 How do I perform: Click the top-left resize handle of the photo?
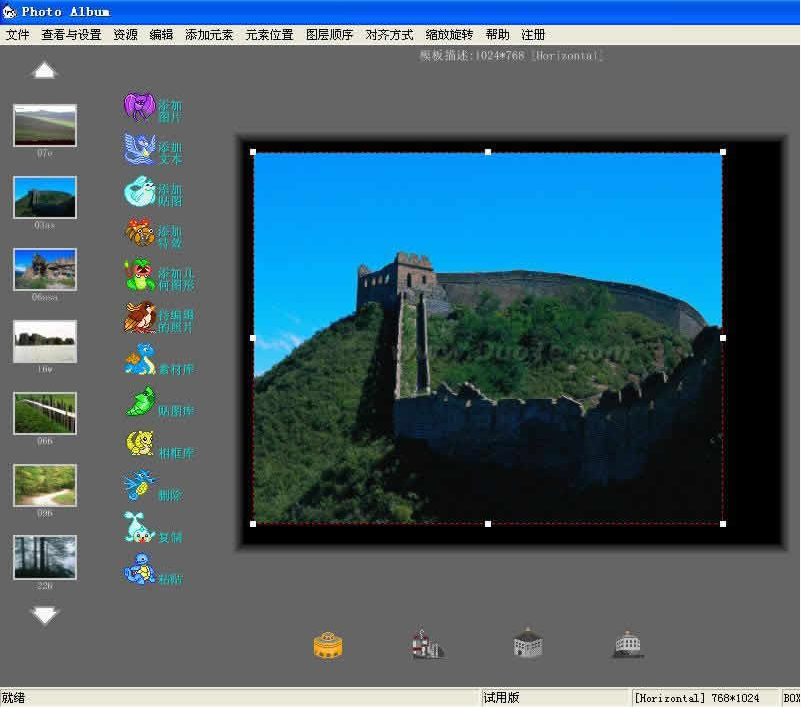point(253,152)
